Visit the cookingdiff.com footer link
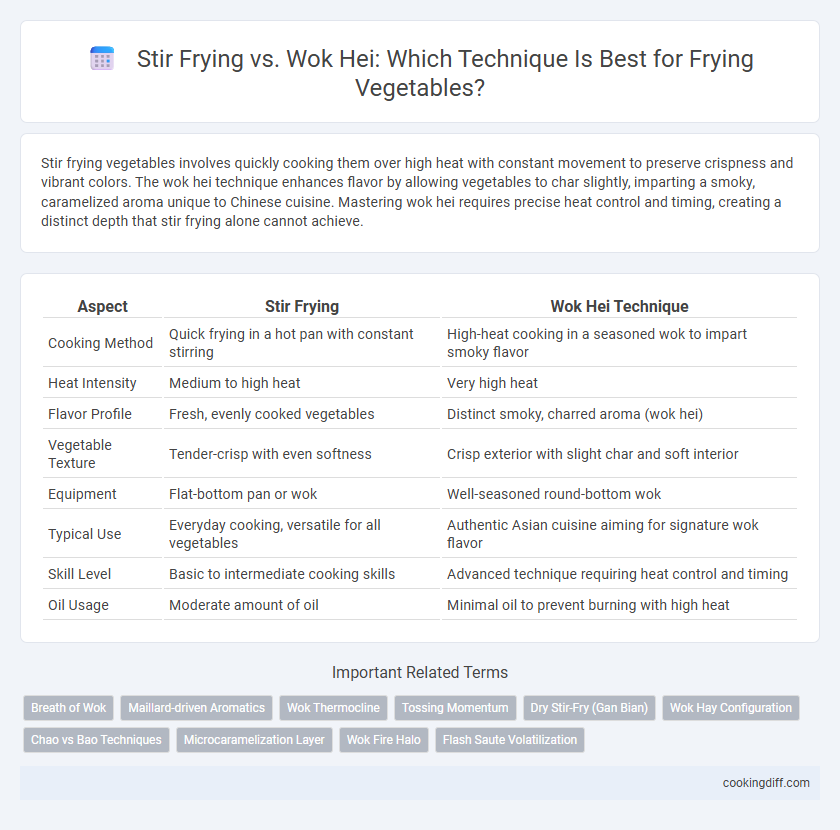840x830 pixels. click(766, 783)
